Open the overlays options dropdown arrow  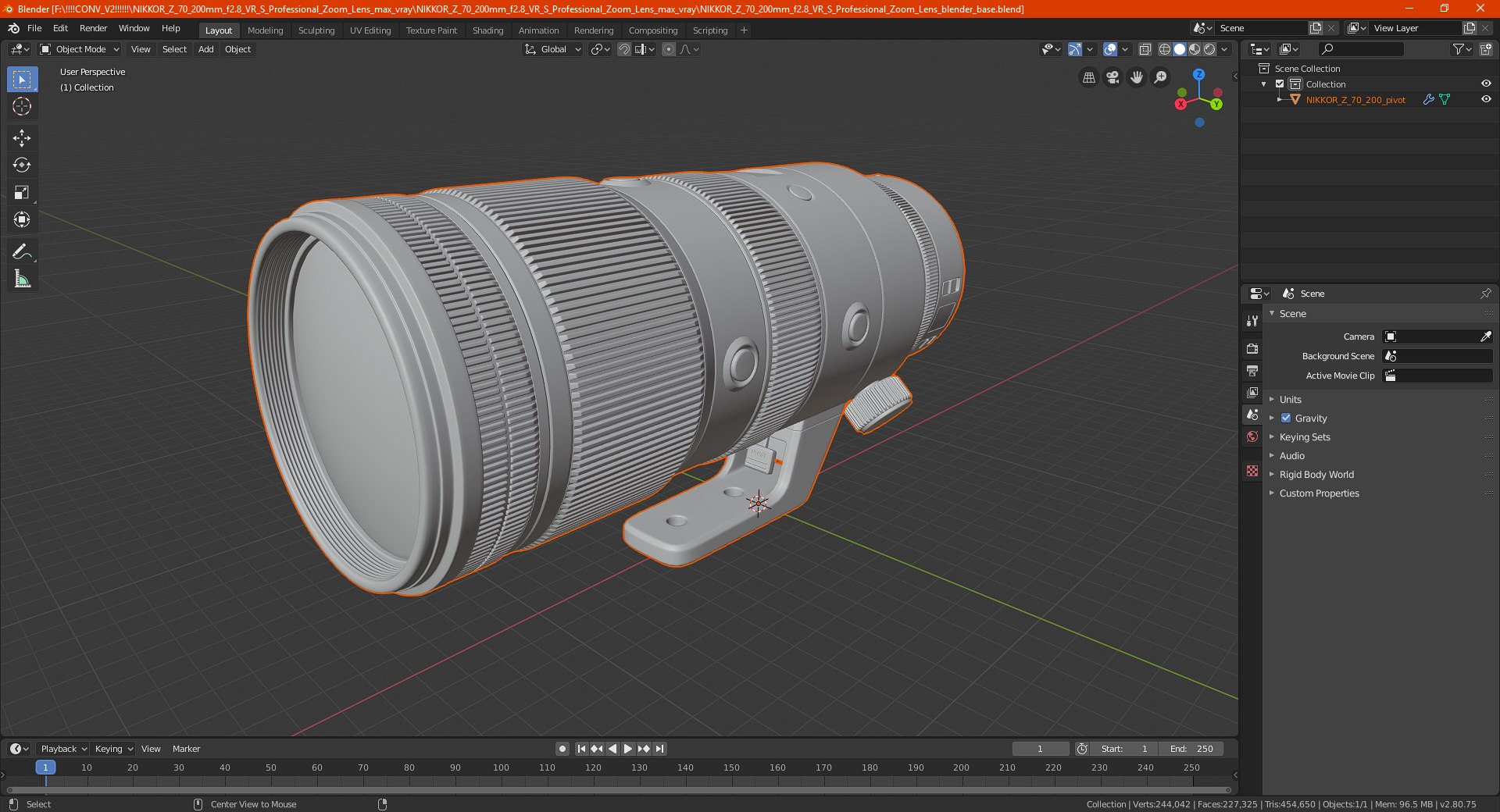pyautogui.click(x=1125, y=49)
